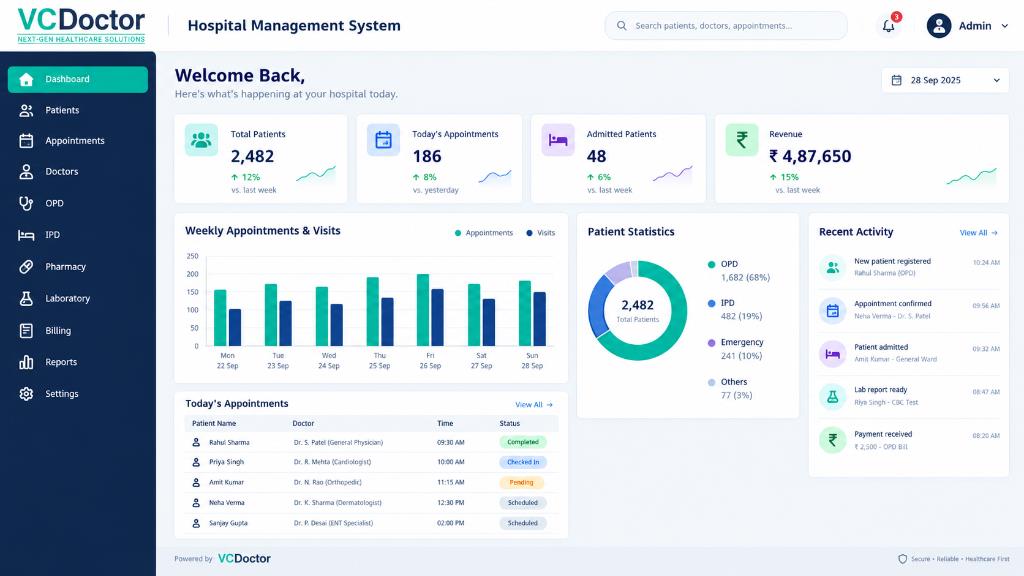Image resolution: width=1024 pixels, height=576 pixels.
Task: Click the Appointments calendar icon in sidebar
Action: coord(26,141)
